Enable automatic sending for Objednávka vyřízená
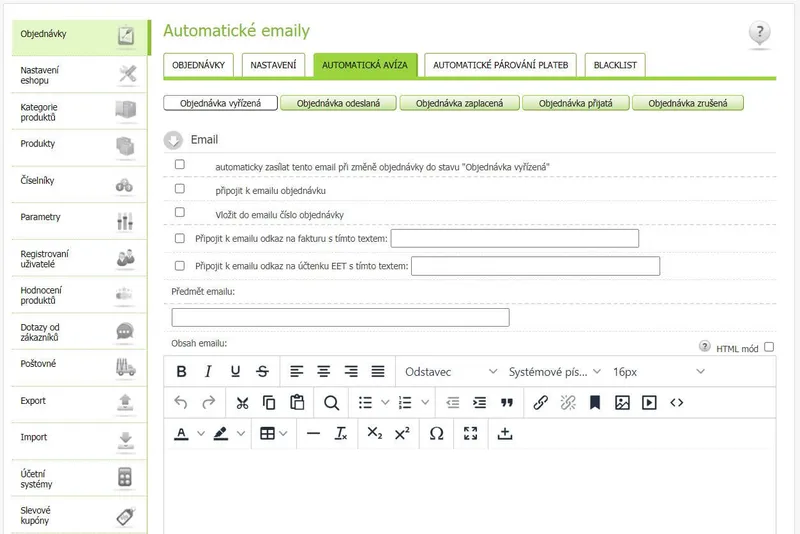Image resolution: width=800 pixels, height=534 pixels. point(180,164)
